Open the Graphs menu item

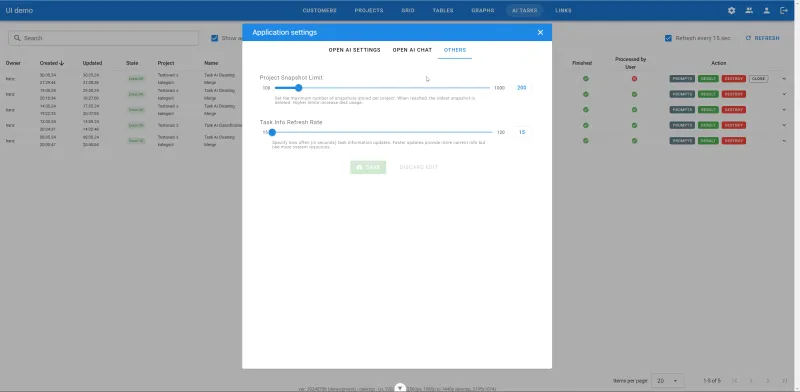click(x=483, y=10)
